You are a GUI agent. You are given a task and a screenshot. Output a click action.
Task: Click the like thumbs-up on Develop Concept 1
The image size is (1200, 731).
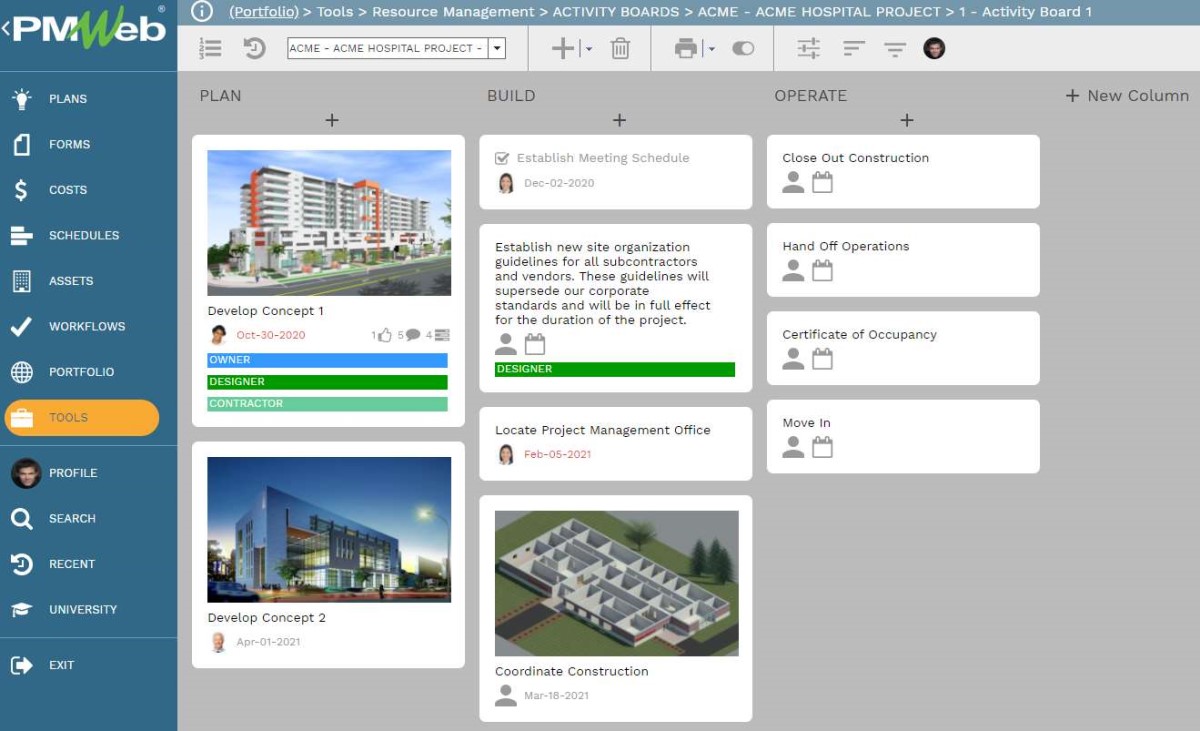384,335
